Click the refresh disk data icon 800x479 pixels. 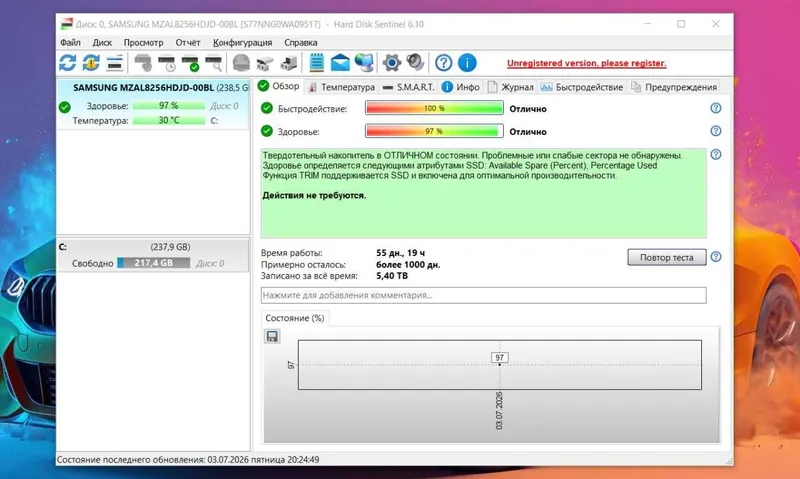pyautogui.click(x=67, y=63)
